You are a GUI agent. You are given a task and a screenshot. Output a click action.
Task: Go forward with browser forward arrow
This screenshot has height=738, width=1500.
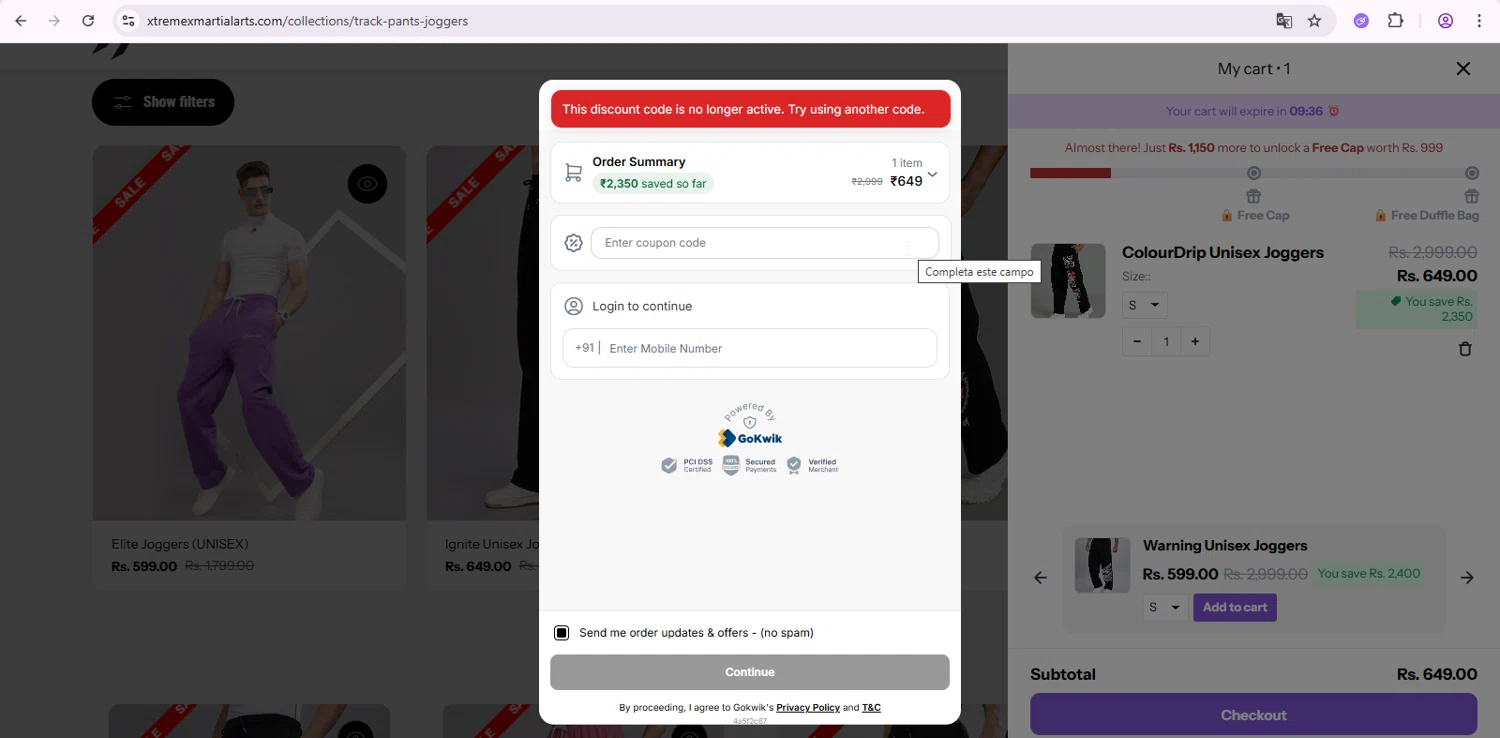54,21
